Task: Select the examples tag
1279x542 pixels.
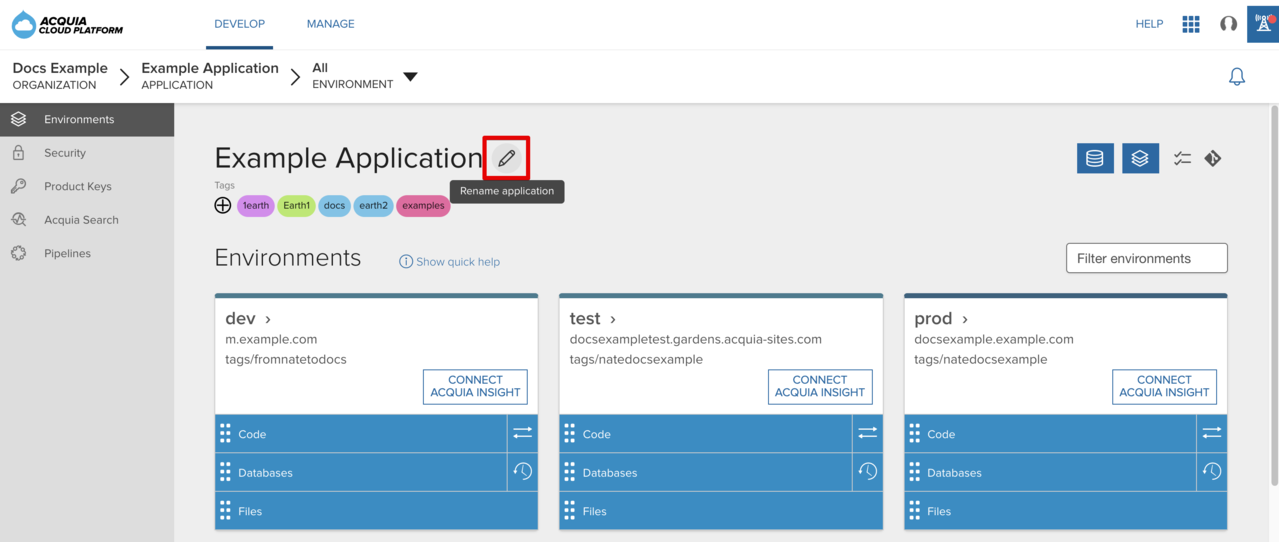Action: [423, 206]
